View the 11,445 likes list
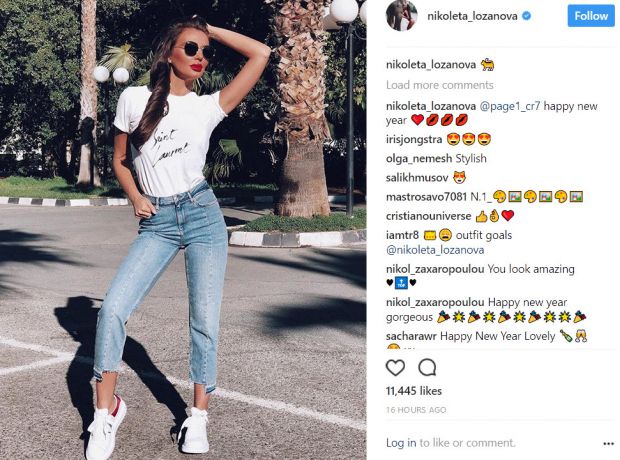The height and width of the screenshot is (460, 620). coord(414,391)
